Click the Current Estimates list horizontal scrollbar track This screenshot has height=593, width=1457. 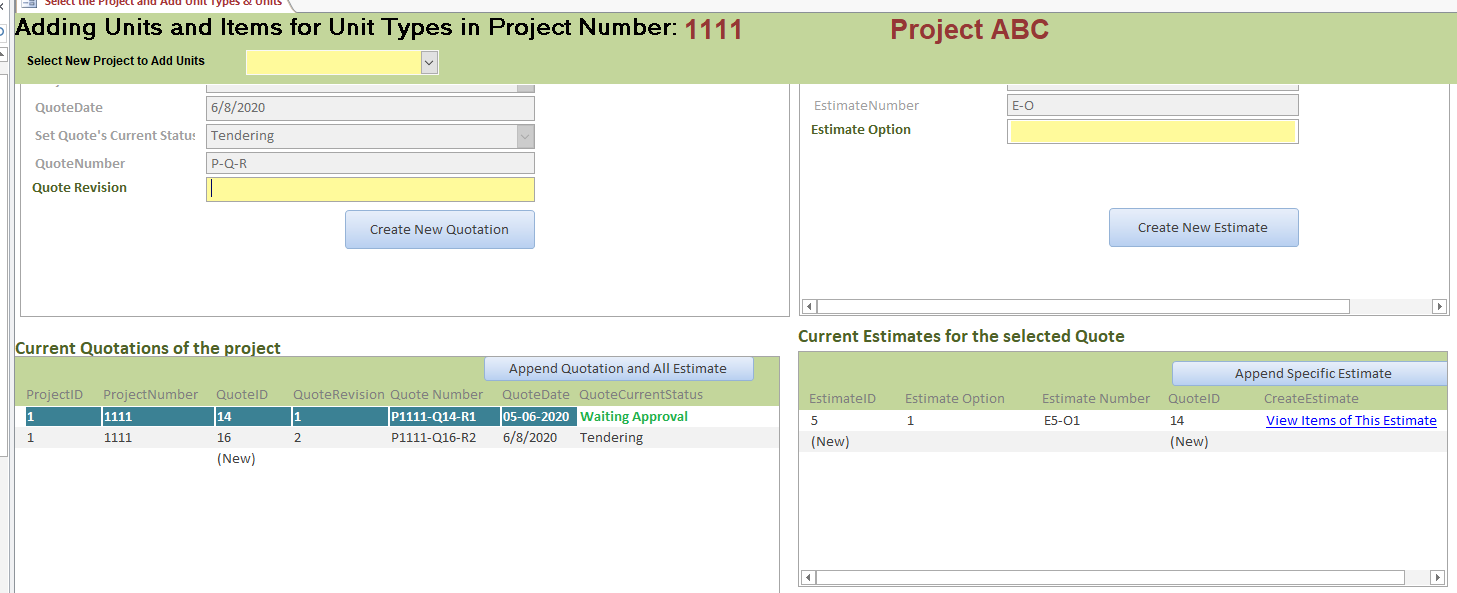[1124, 578]
